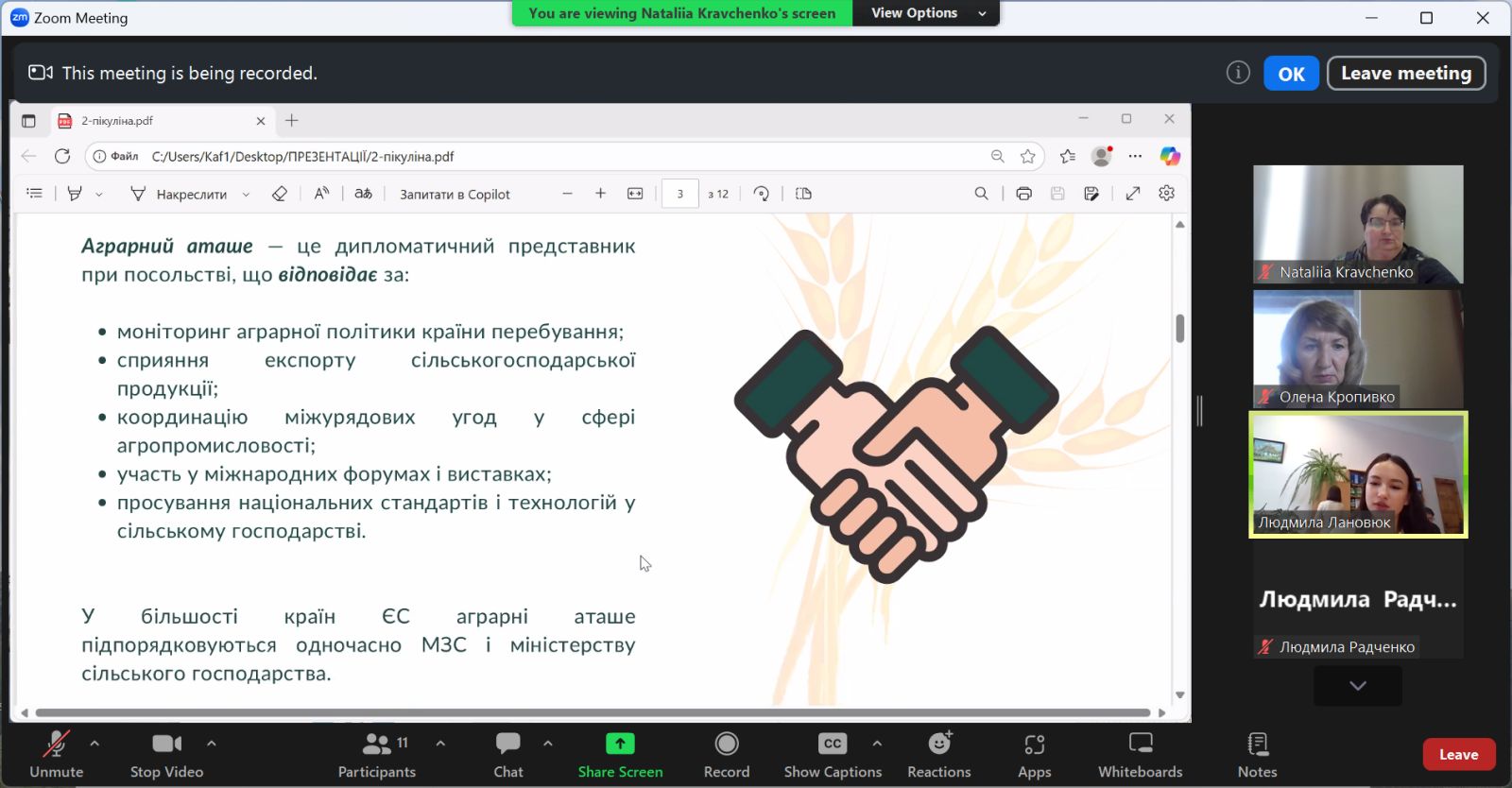The image size is (1512, 788).
Task: Show Captions in the meeting
Action: pos(833,755)
